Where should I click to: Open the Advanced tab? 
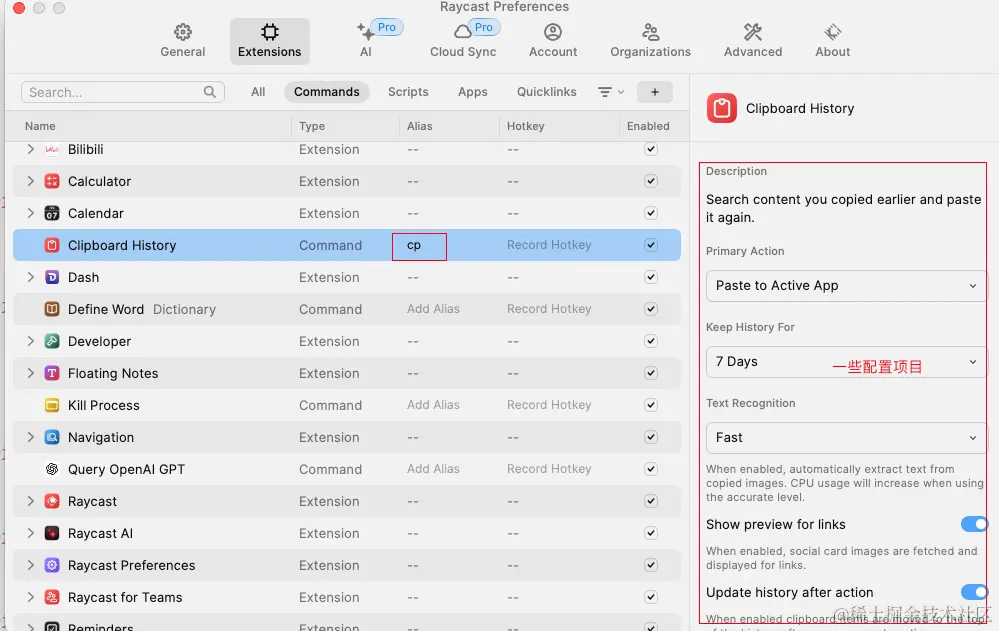click(753, 41)
